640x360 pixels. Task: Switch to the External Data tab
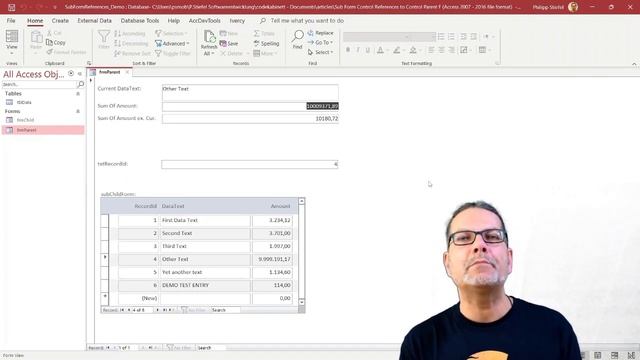(94, 20)
